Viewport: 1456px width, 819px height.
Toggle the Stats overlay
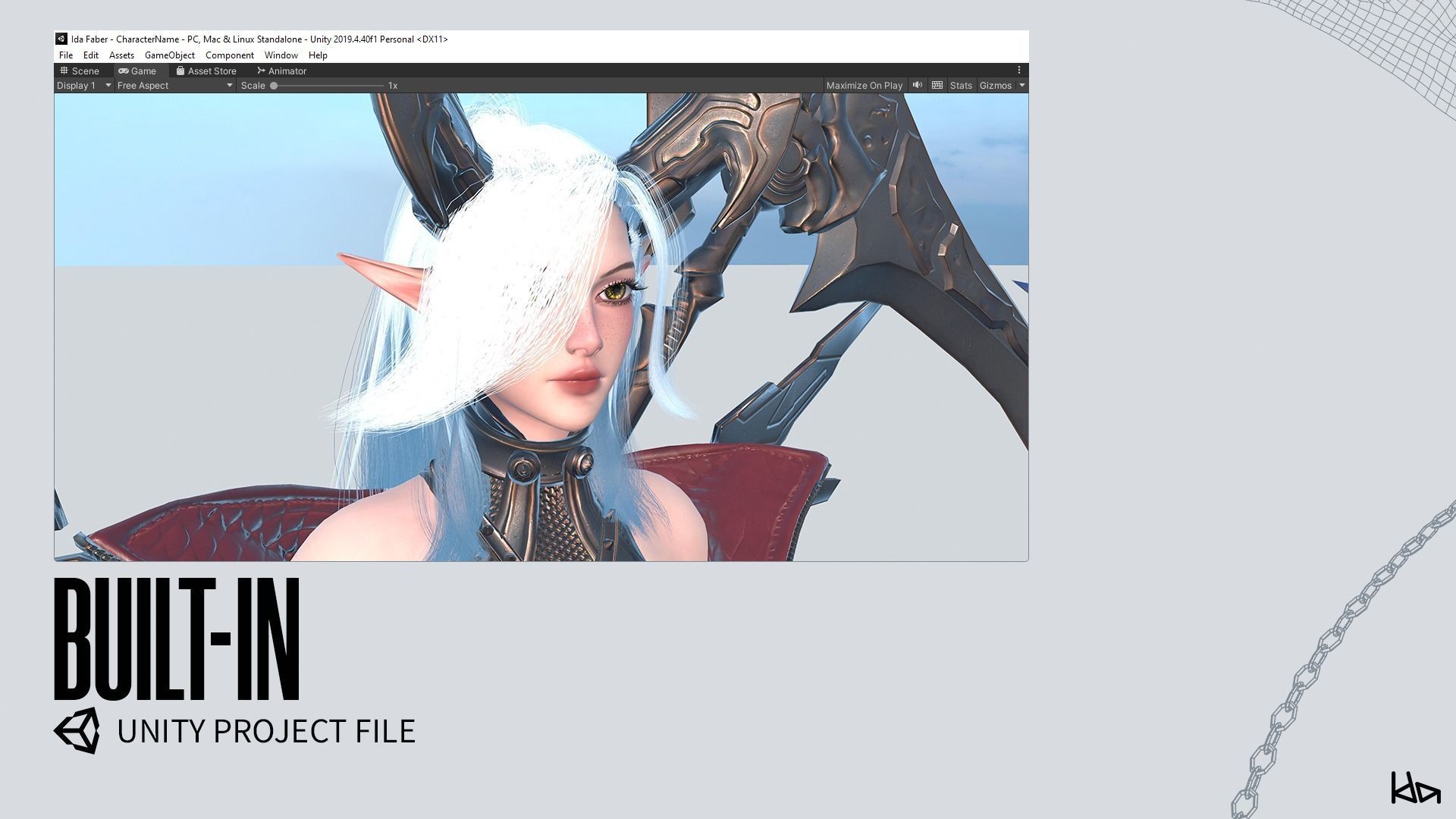(x=961, y=86)
